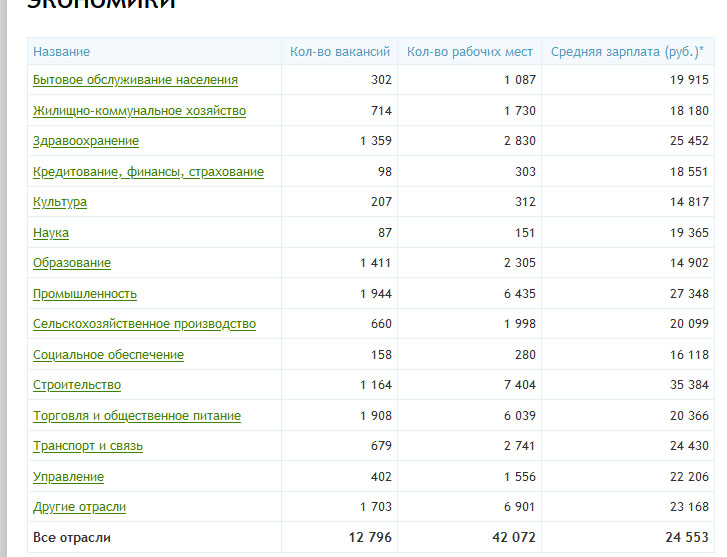Open Сельскохозяйственное производство link

[x=144, y=324]
